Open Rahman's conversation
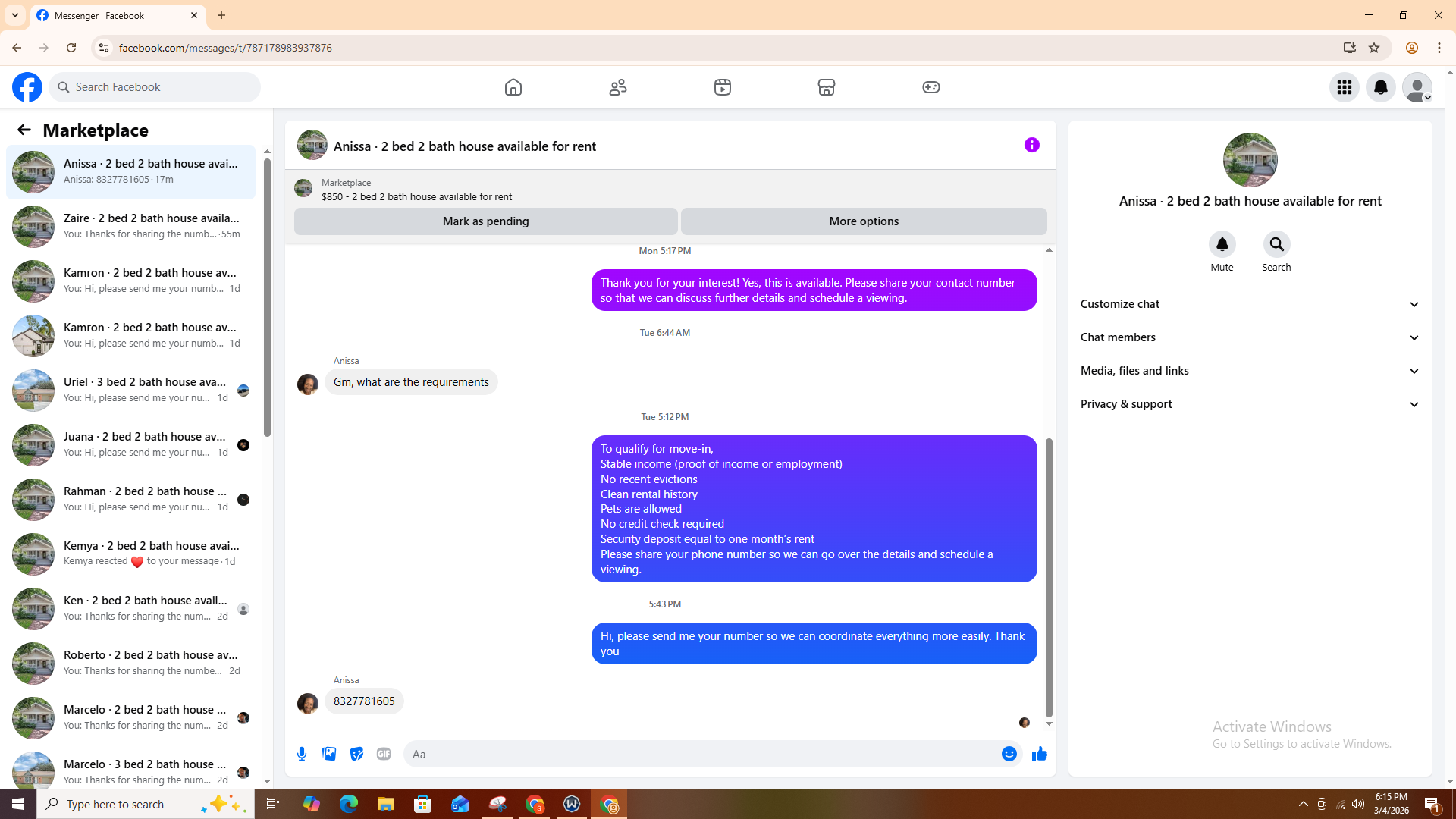The image size is (1456, 819). coord(130,499)
